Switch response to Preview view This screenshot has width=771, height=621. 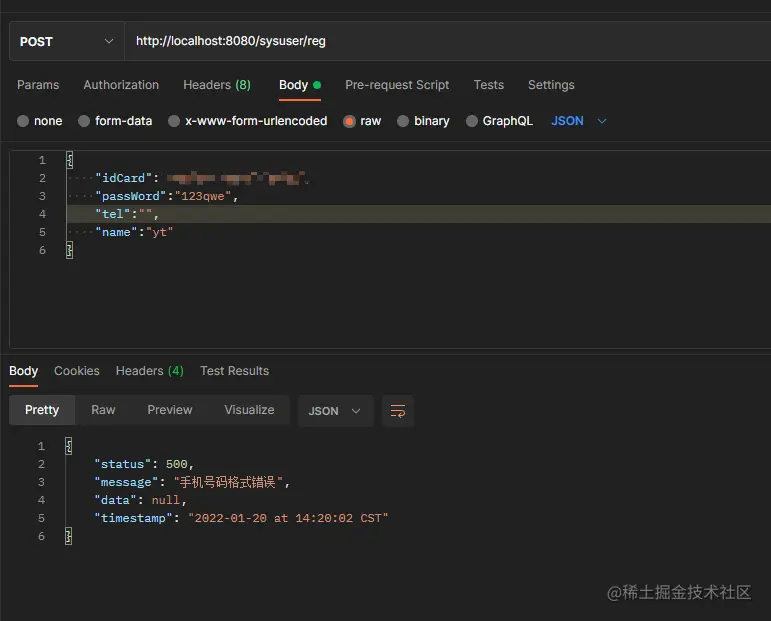pyautogui.click(x=170, y=410)
